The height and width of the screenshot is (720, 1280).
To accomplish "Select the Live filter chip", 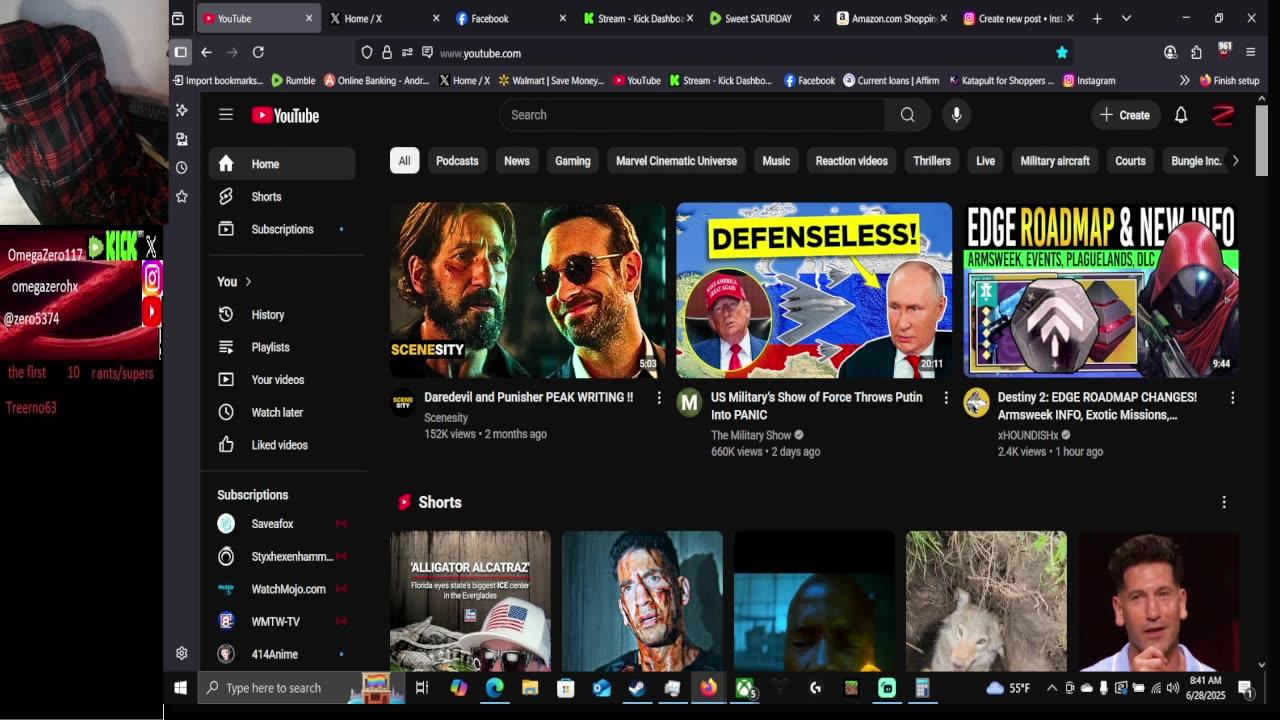I will (986, 161).
